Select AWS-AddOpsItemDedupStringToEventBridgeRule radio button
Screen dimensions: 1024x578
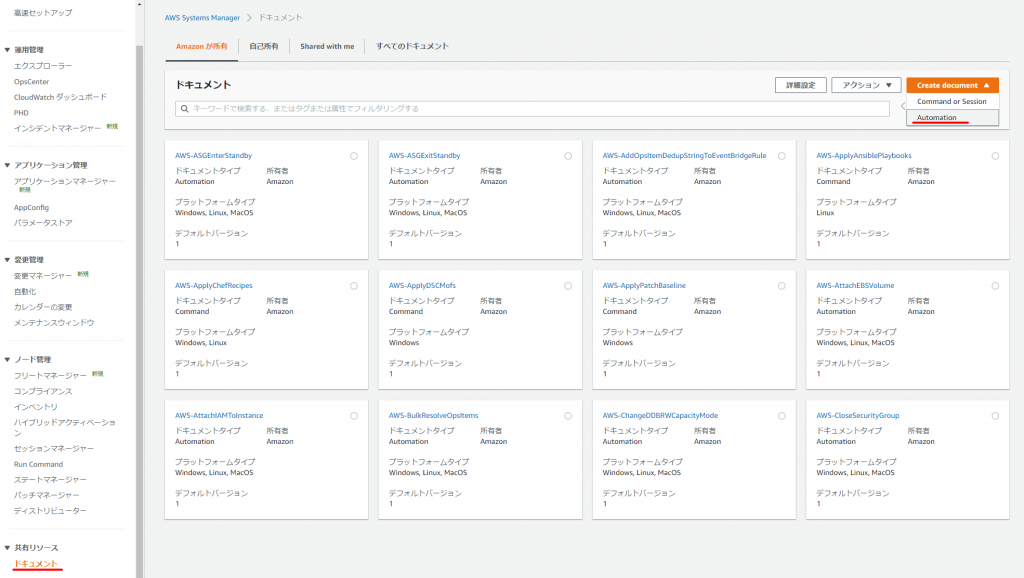(x=782, y=156)
